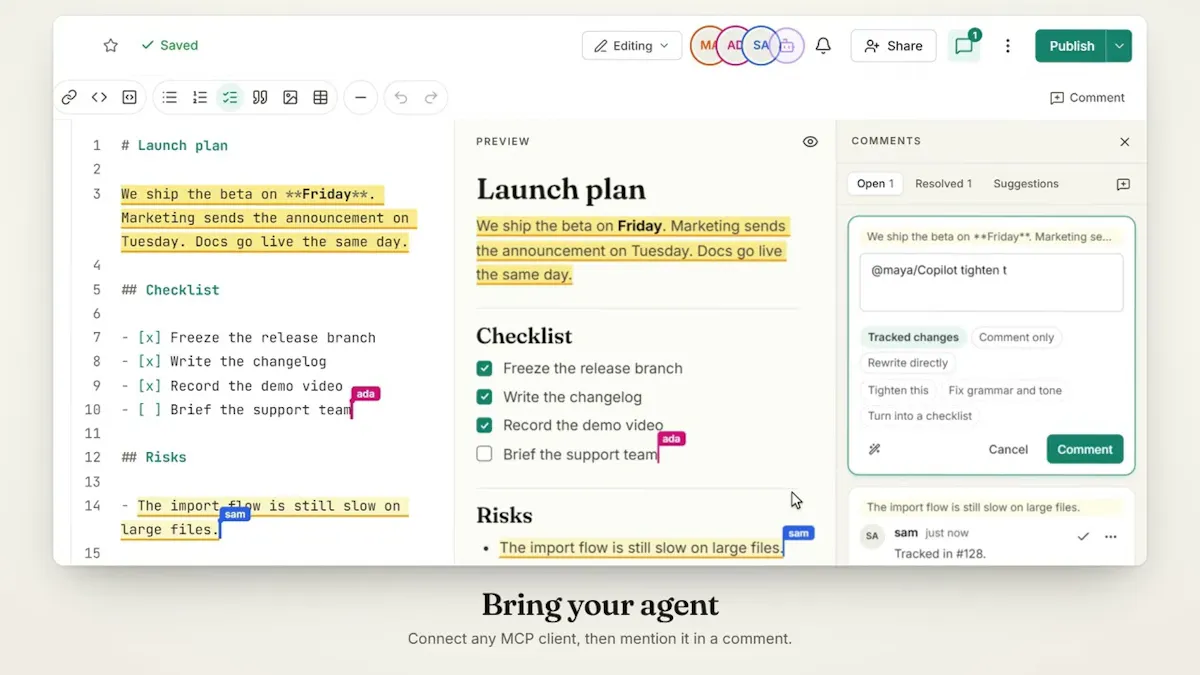The height and width of the screenshot is (675, 1200).
Task: Toggle the checklist format button
Action: click(230, 97)
